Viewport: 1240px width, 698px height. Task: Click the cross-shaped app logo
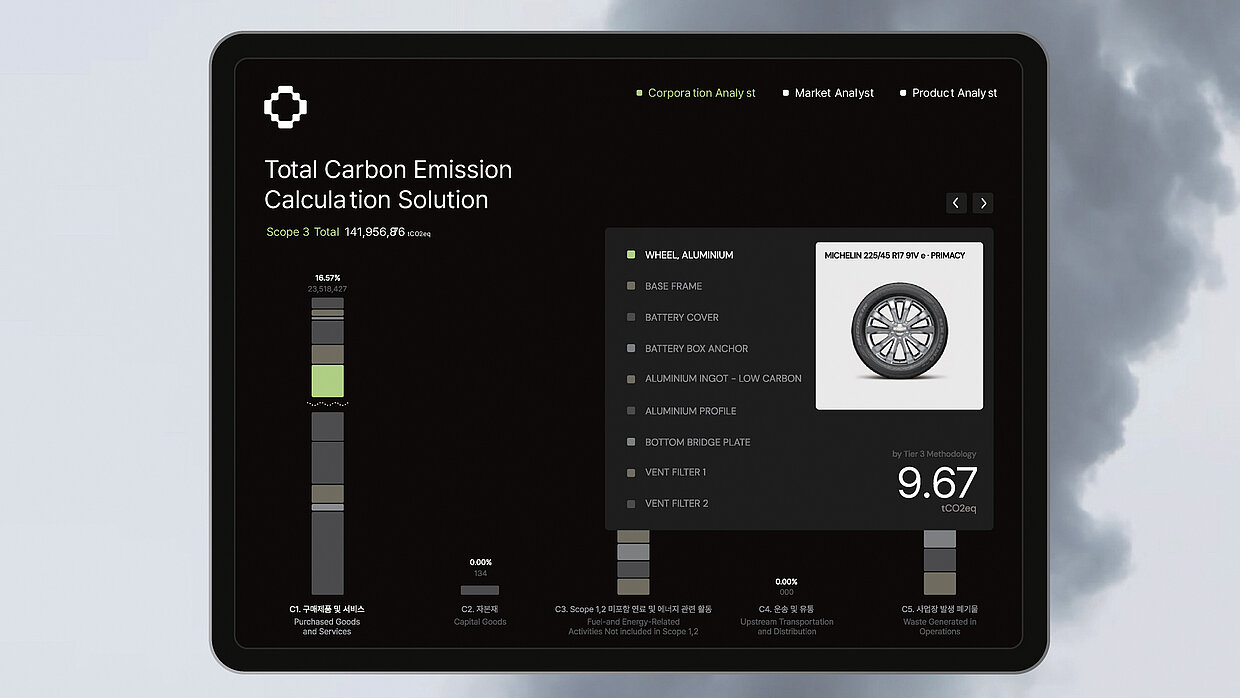(285, 107)
